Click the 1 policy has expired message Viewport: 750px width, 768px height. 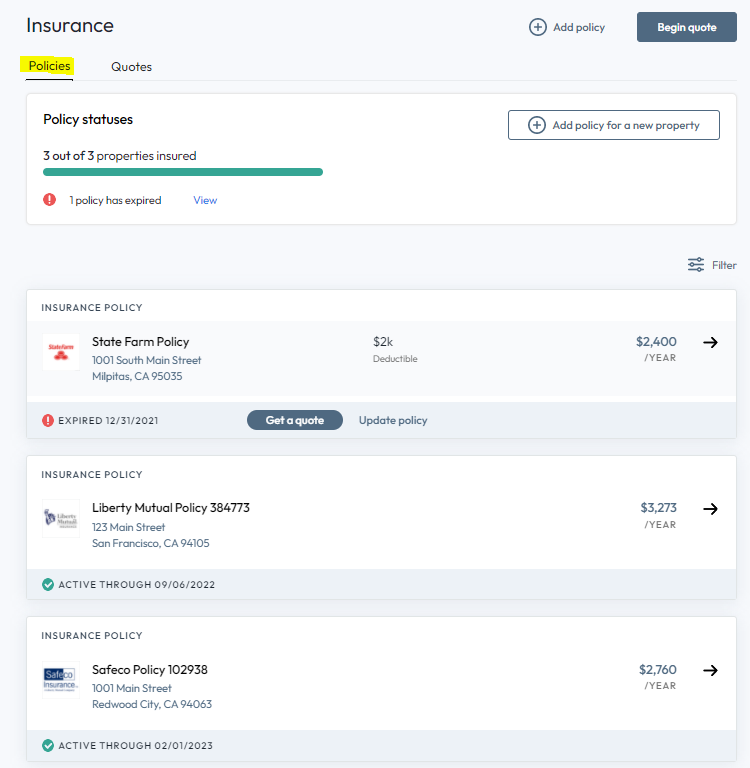point(115,200)
